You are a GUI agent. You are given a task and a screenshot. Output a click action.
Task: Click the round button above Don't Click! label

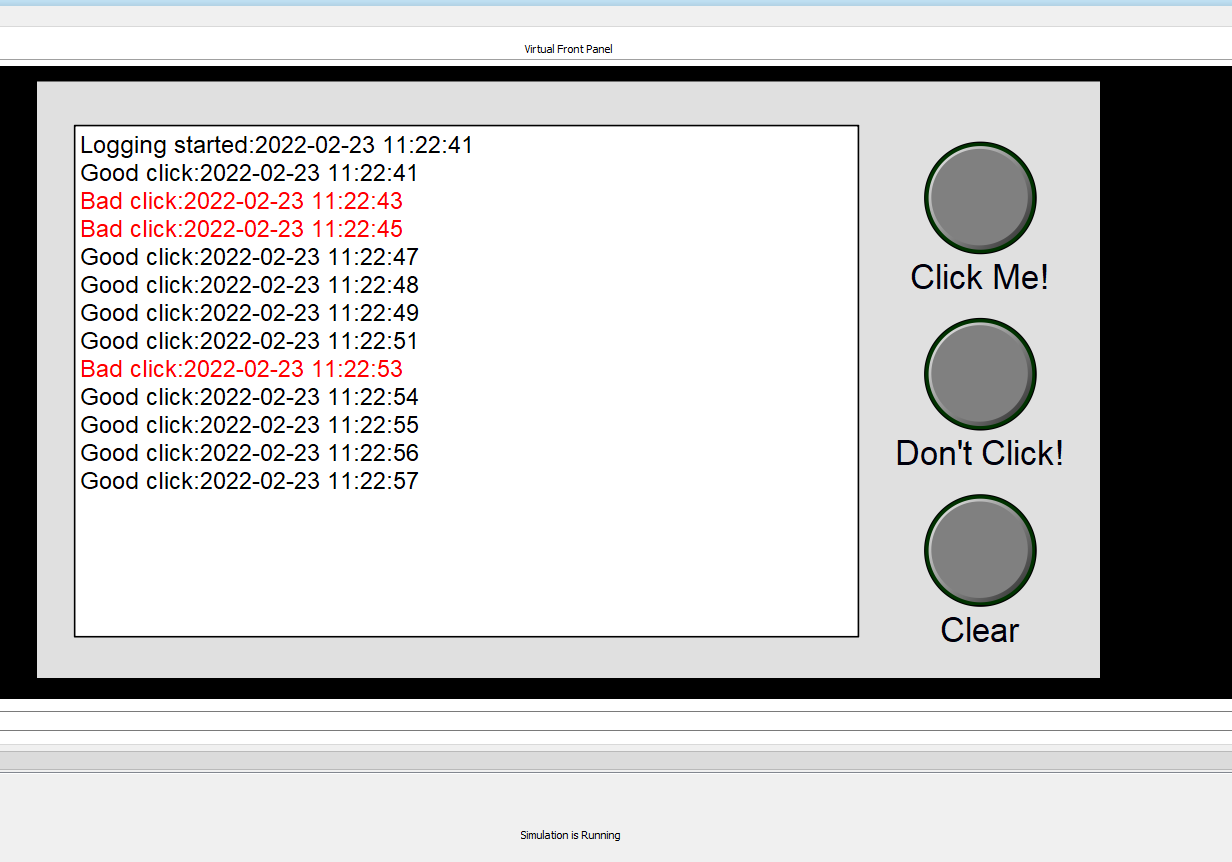(980, 373)
